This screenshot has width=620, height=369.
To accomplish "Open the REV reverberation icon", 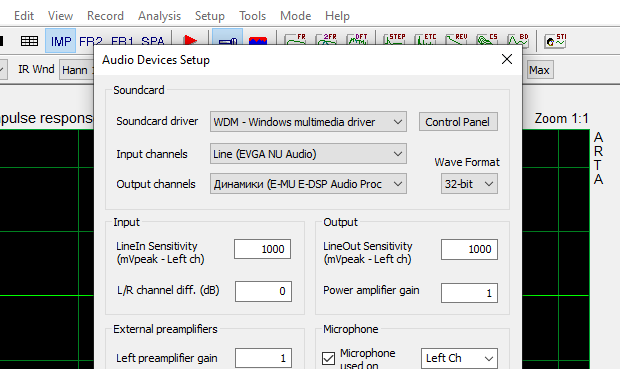I will pos(456,39).
